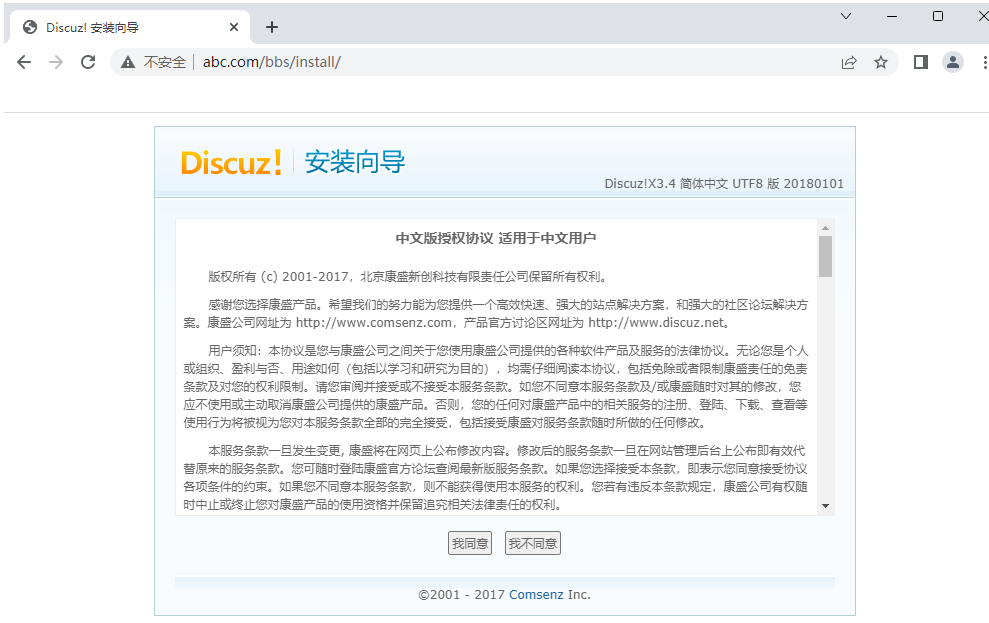Open the Comsenz footer link
The width and height of the screenshot is (989, 623).
[536, 595]
